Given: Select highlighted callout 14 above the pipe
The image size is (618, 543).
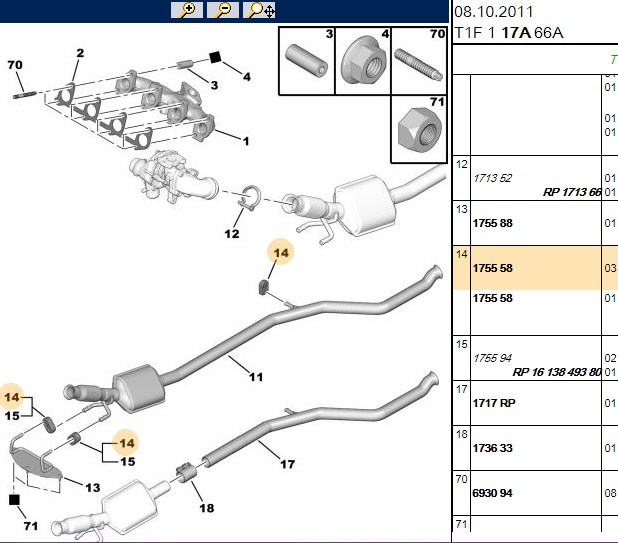Looking at the screenshot, I should [x=281, y=252].
